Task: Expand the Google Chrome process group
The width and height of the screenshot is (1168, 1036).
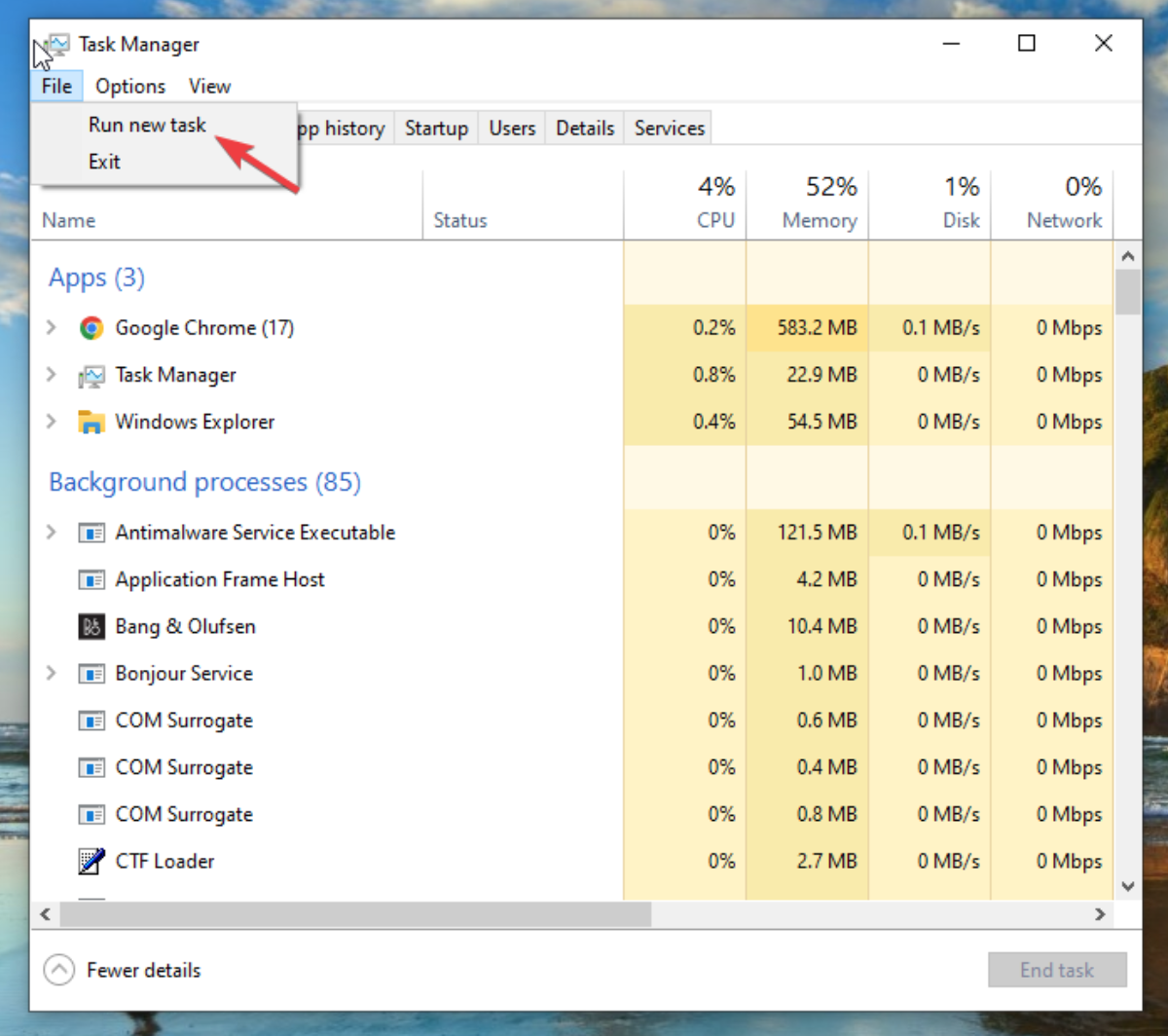Action: 52,328
